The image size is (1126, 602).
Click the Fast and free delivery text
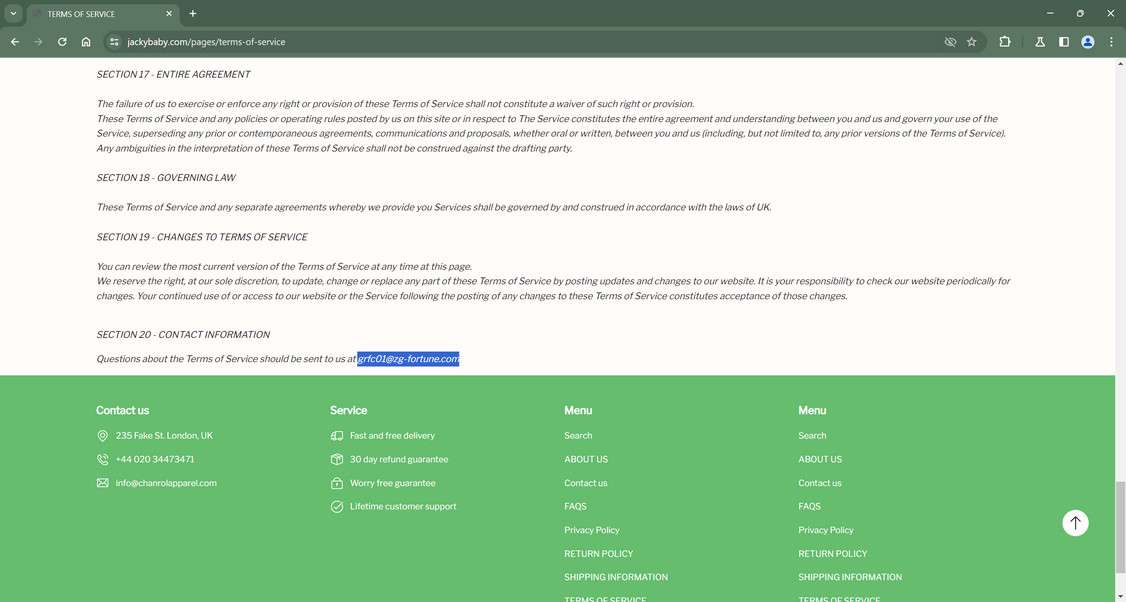(392, 435)
